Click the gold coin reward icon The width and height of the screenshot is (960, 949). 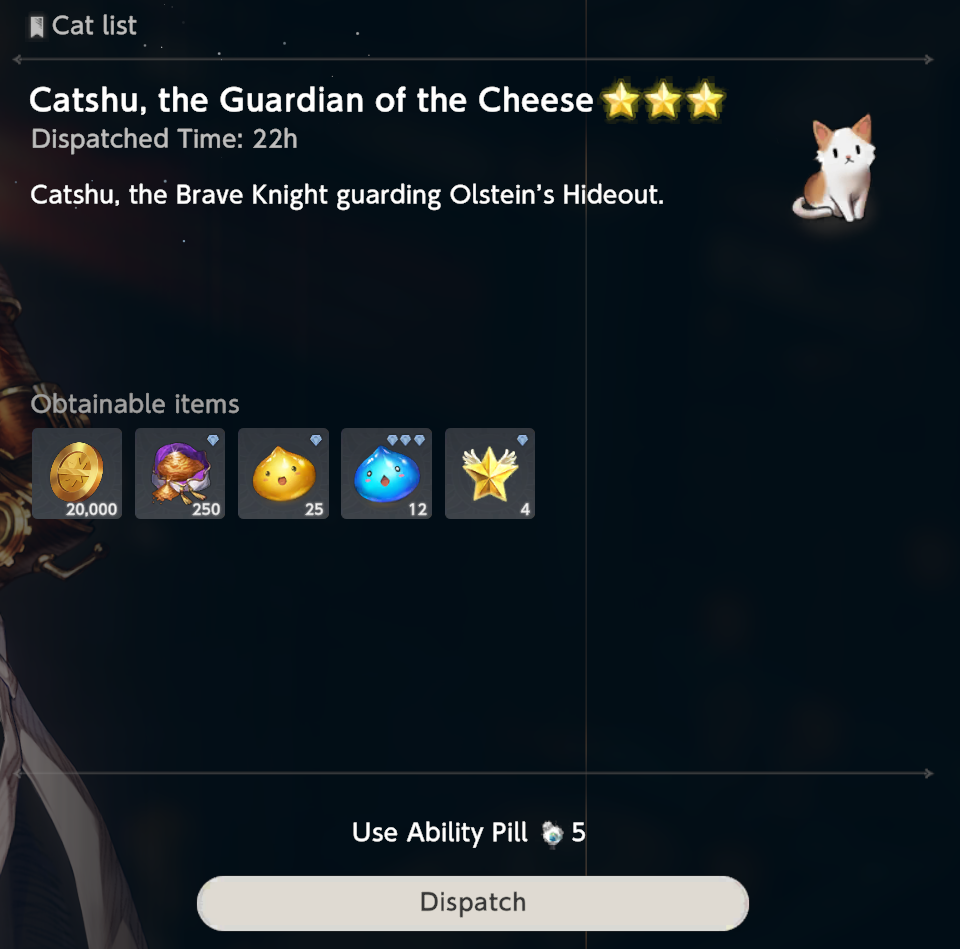pos(77,473)
